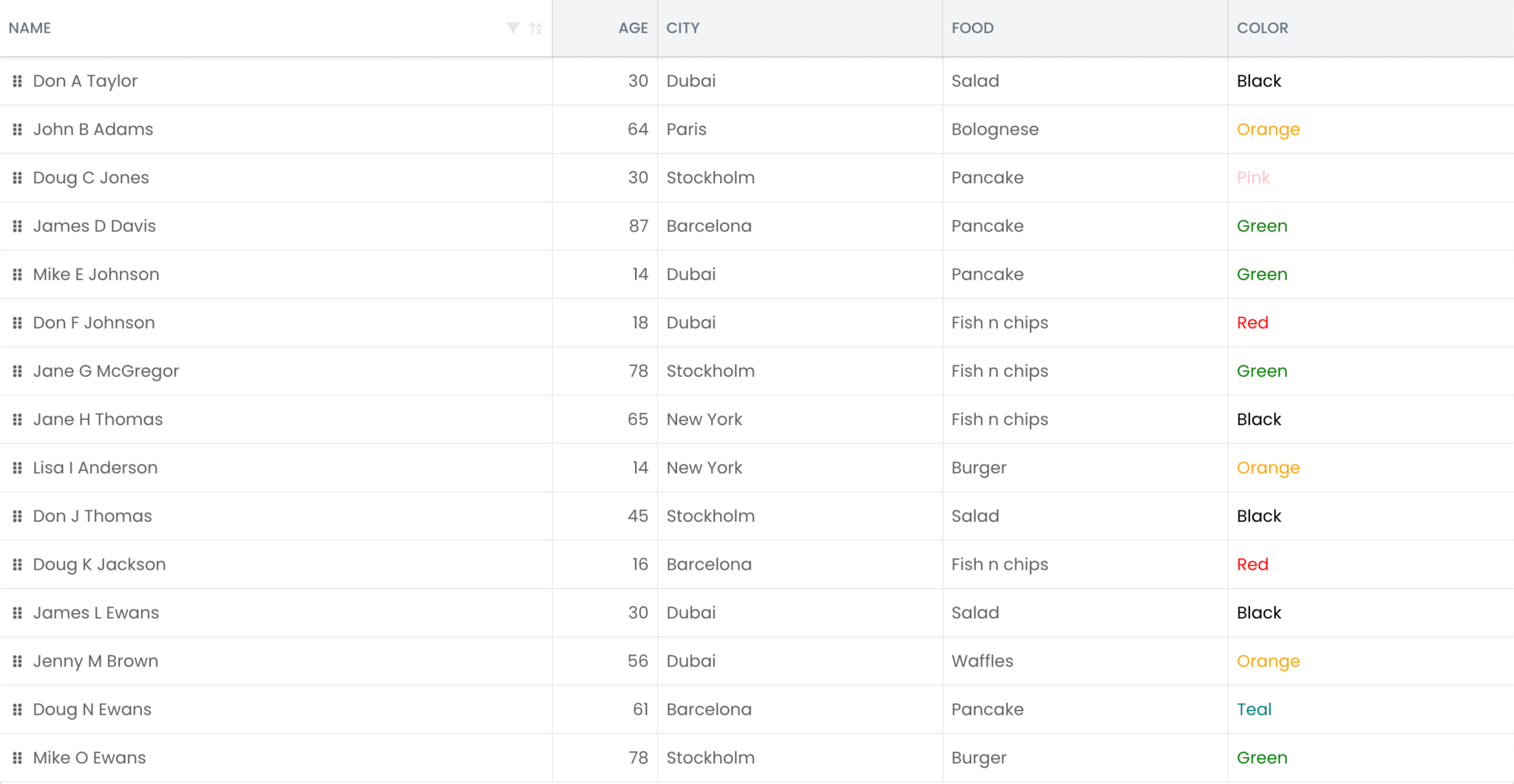Click the Pink color cell
The width and height of the screenshot is (1514, 784).
[1253, 178]
